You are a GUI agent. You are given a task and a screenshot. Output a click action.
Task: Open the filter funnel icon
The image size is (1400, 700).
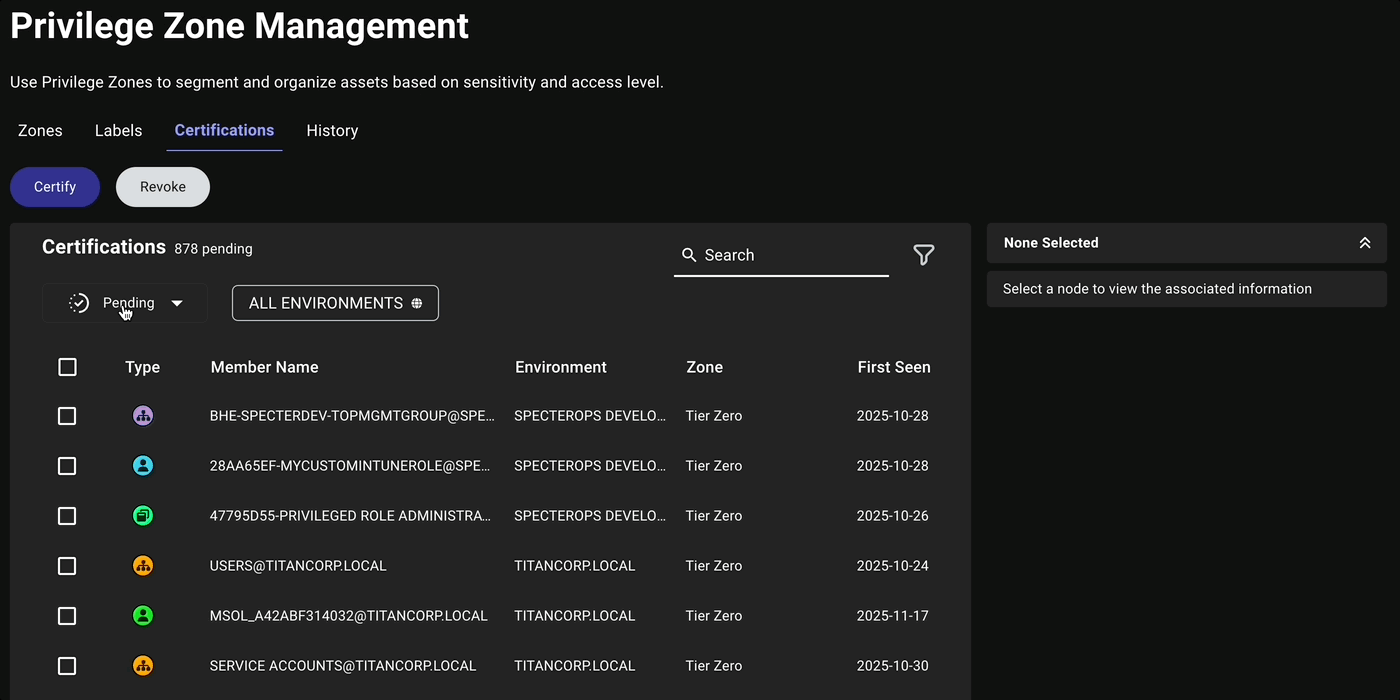coord(923,255)
